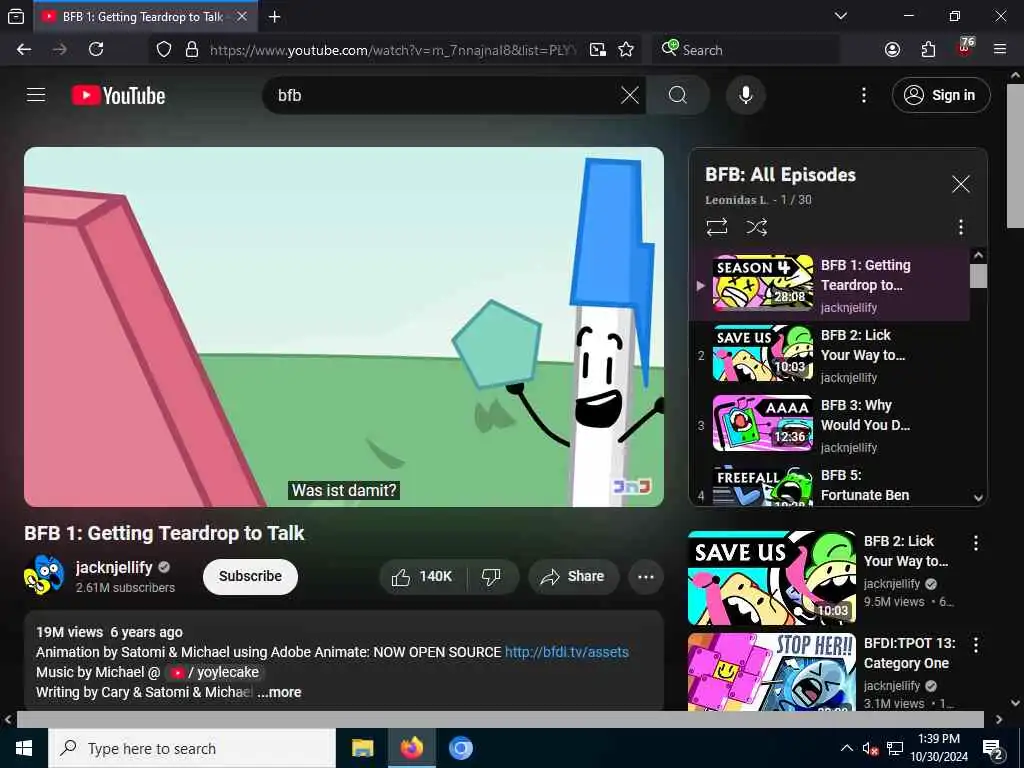The height and width of the screenshot is (768, 1024).
Task: Open options for recommended BFB 2 video
Action: coord(976,542)
